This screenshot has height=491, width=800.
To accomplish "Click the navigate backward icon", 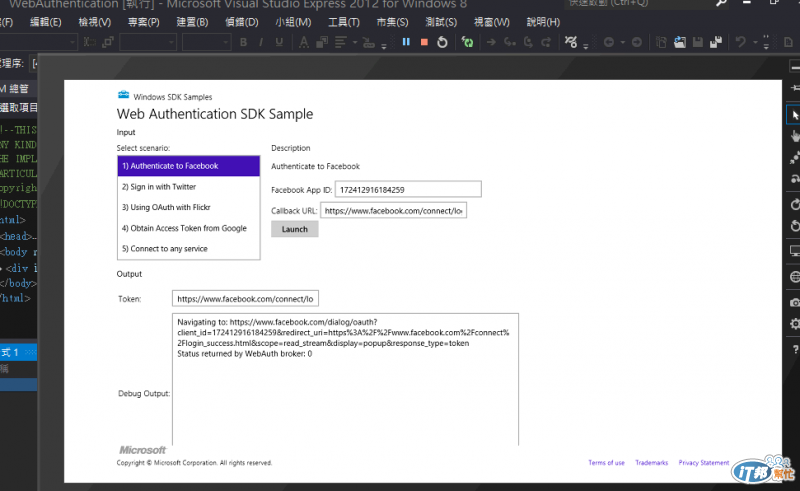I will (x=609, y=42).
